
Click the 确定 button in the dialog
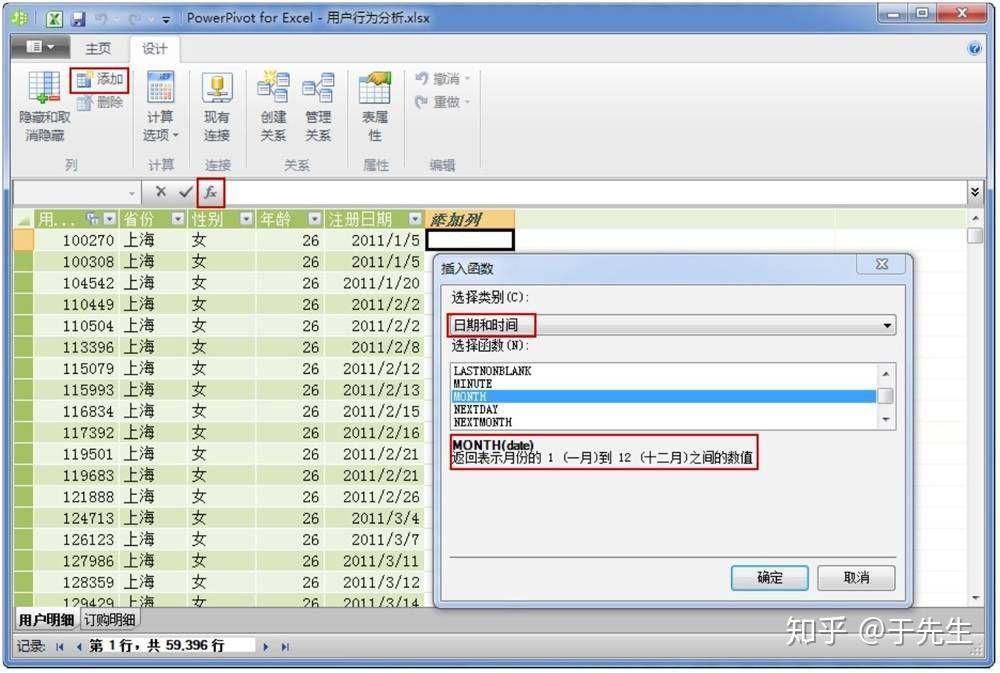[x=769, y=579]
